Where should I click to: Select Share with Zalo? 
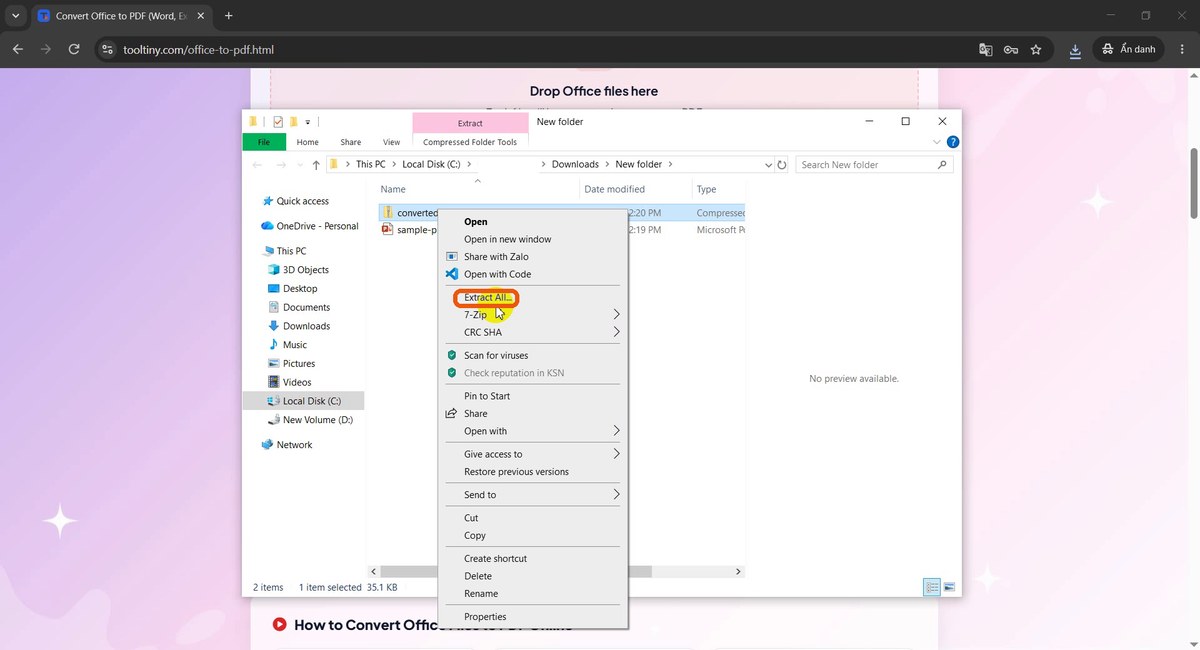(496, 257)
